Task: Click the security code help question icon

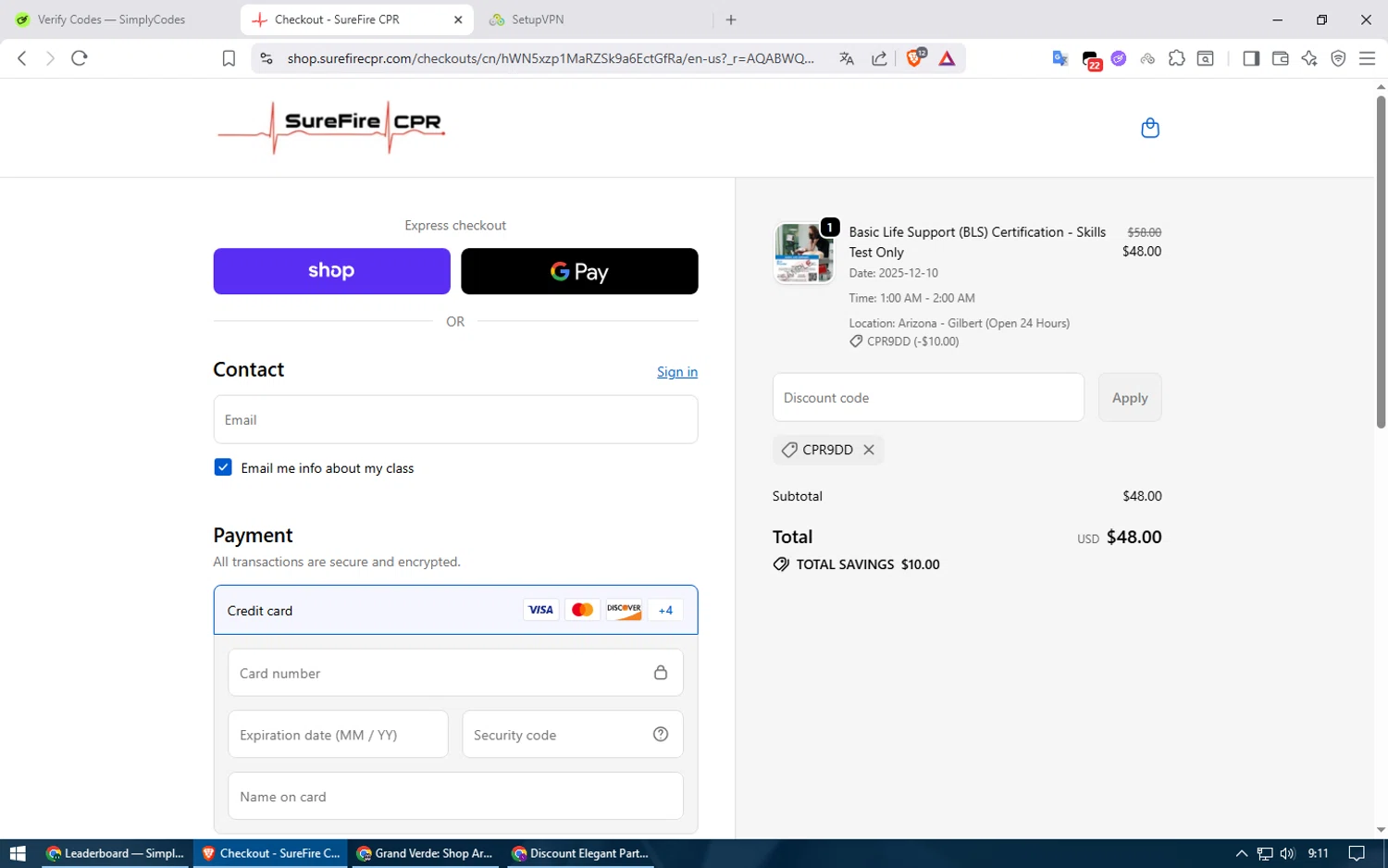Action: (x=661, y=734)
